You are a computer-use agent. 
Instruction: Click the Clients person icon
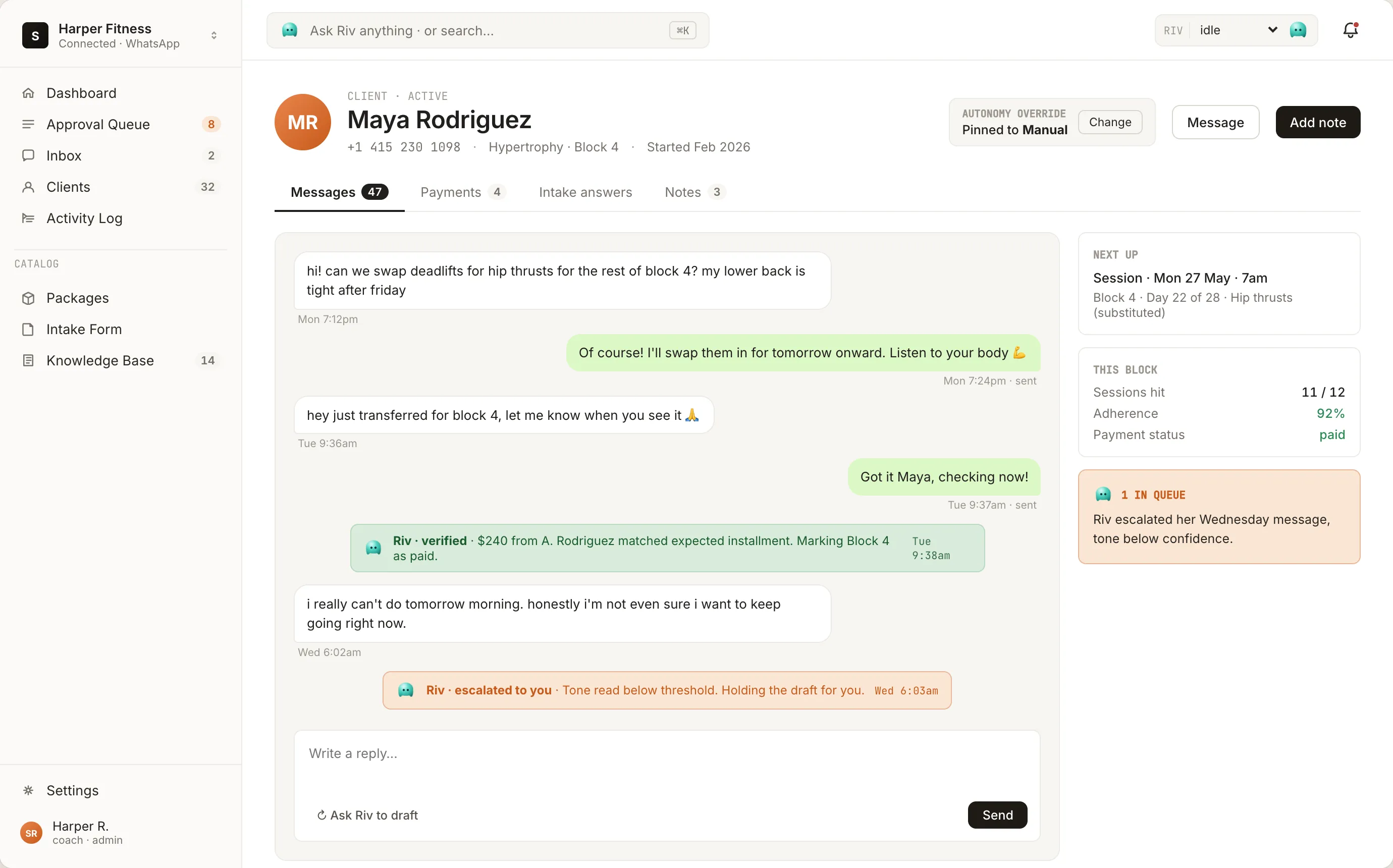pos(28,187)
